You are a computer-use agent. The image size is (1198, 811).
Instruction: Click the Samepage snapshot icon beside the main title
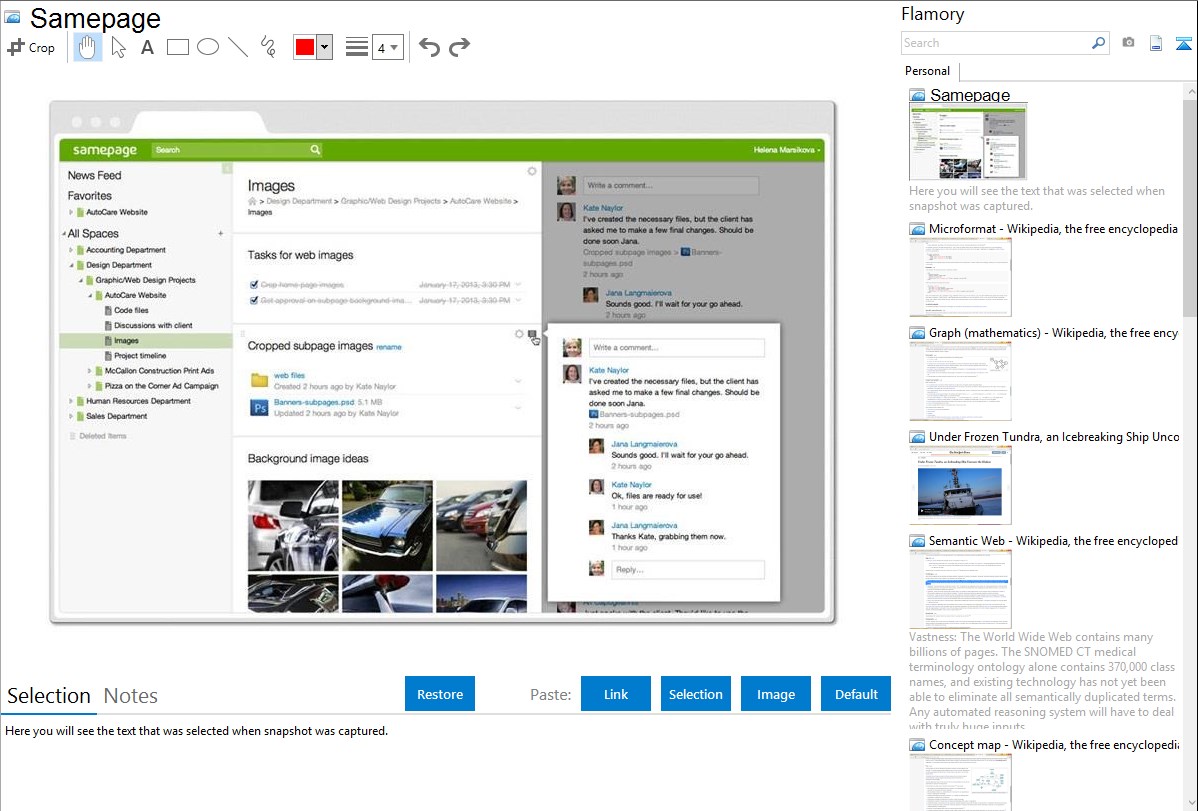pyautogui.click(x=13, y=17)
